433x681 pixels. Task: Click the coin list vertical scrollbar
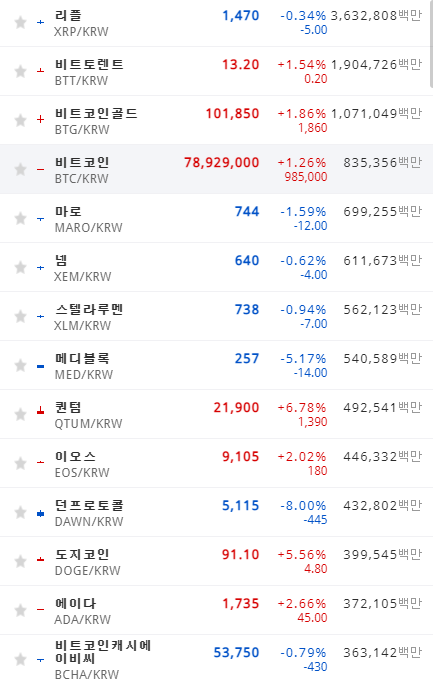tap(431, 43)
